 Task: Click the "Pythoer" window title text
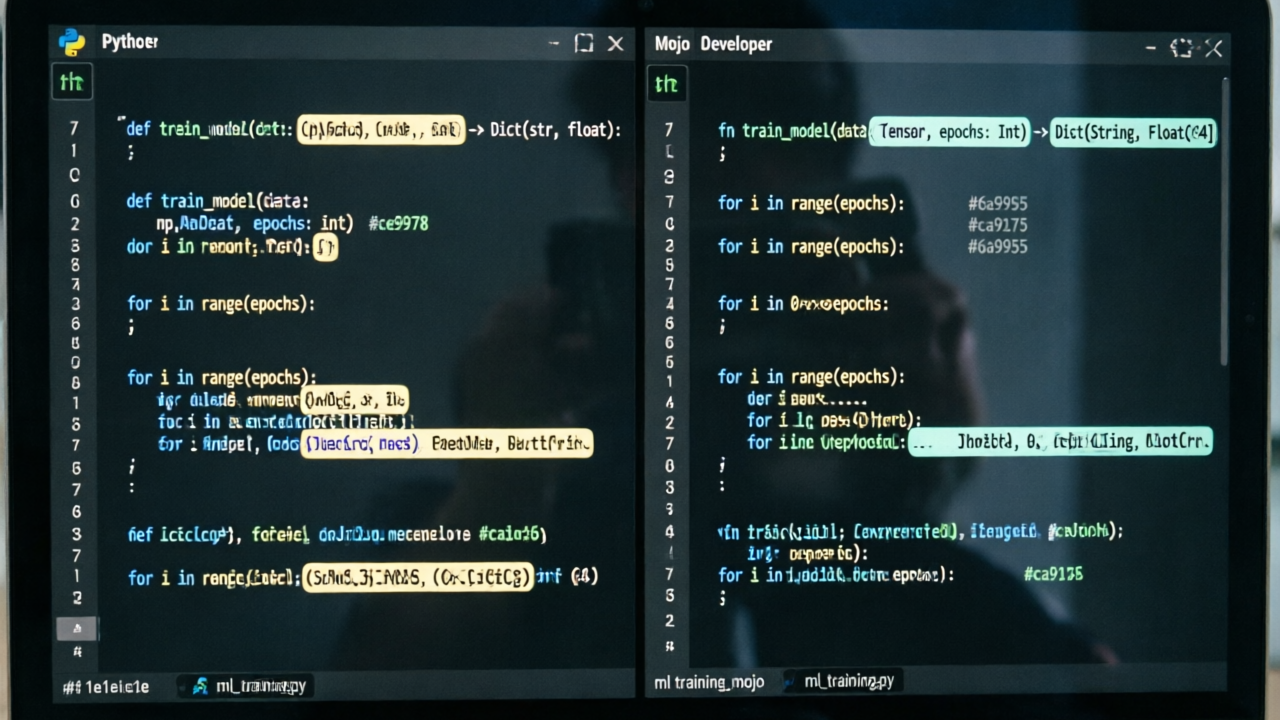pyautogui.click(x=130, y=42)
